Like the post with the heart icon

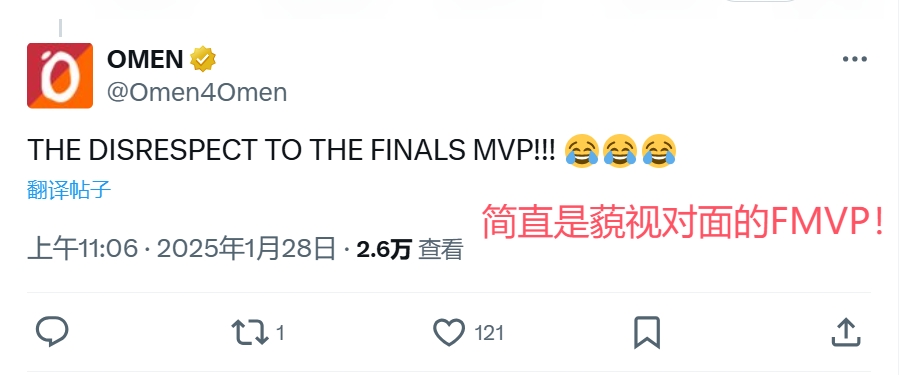point(449,333)
